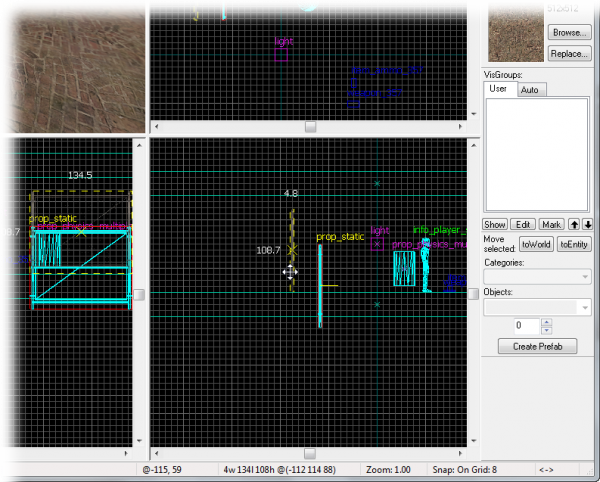Click the selected brush center X handle
The image size is (600, 482).
[x=292, y=250]
